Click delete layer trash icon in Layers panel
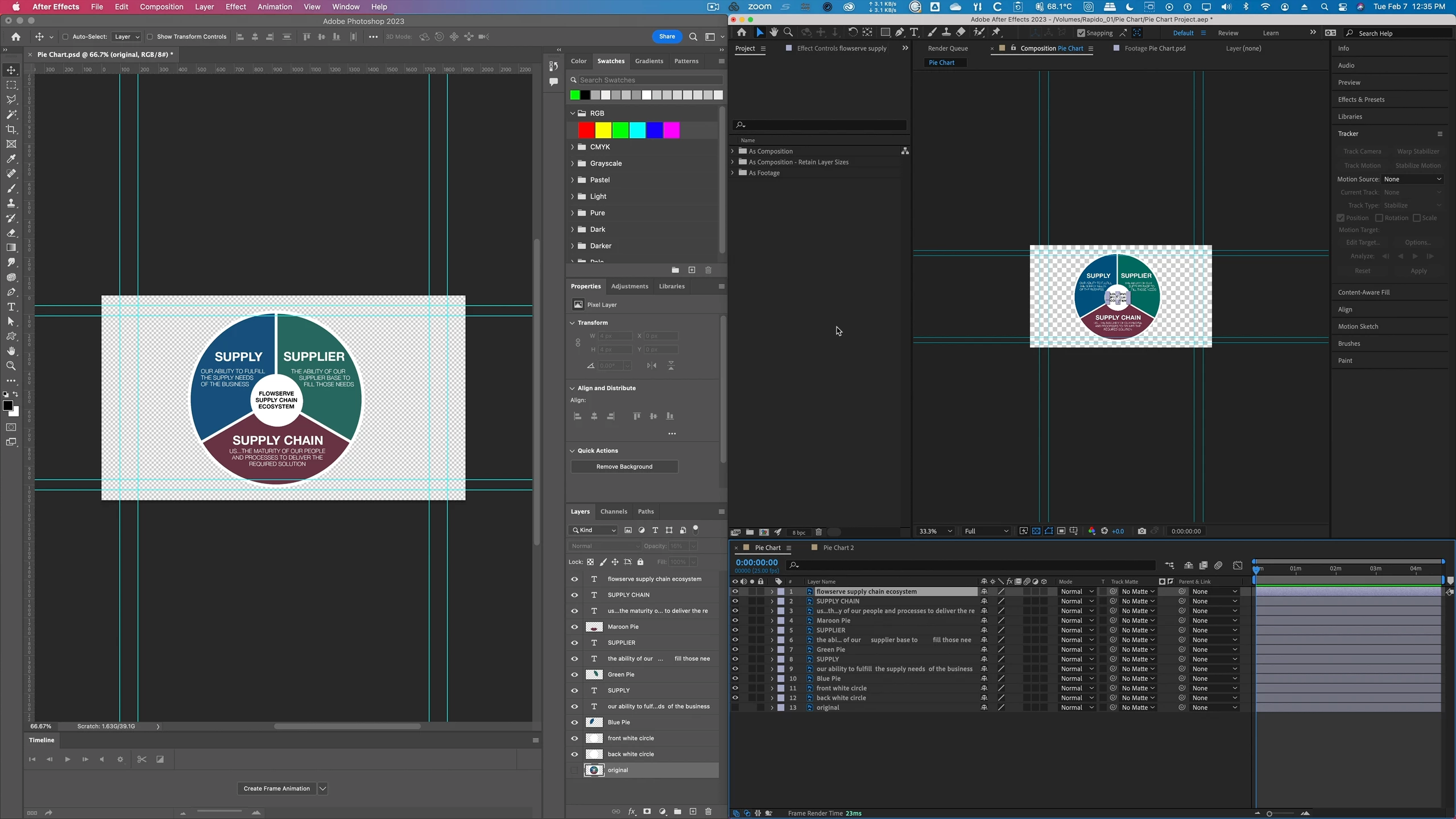The width and height of the screenshot is (1456, 819). point(708,812)
